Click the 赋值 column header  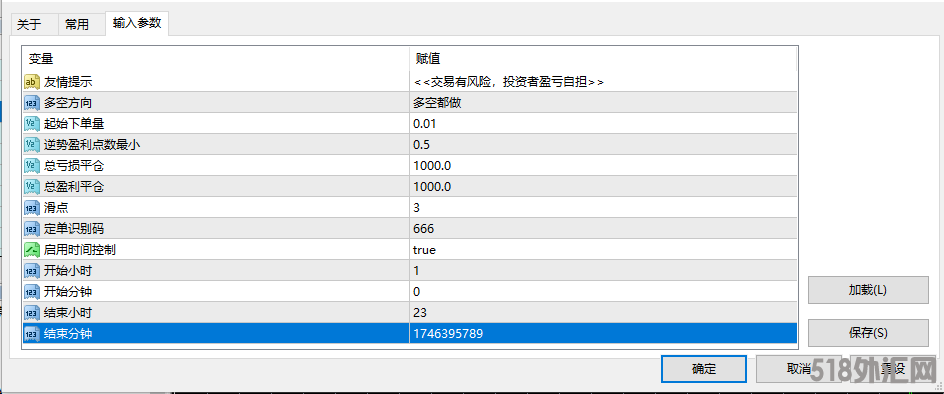603,58
